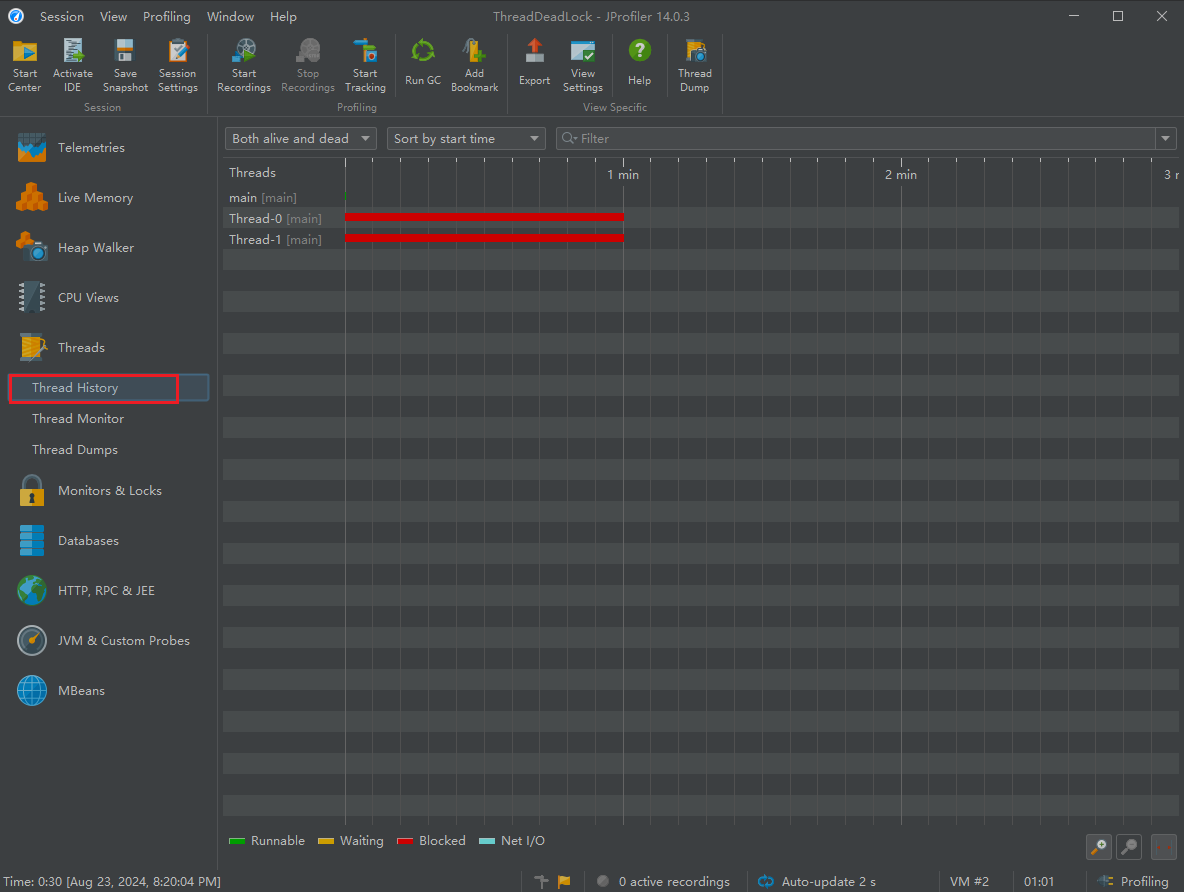1184x892 pixels.
Task: Click the Time: 0:30 status text
Action: click(112, 881)
